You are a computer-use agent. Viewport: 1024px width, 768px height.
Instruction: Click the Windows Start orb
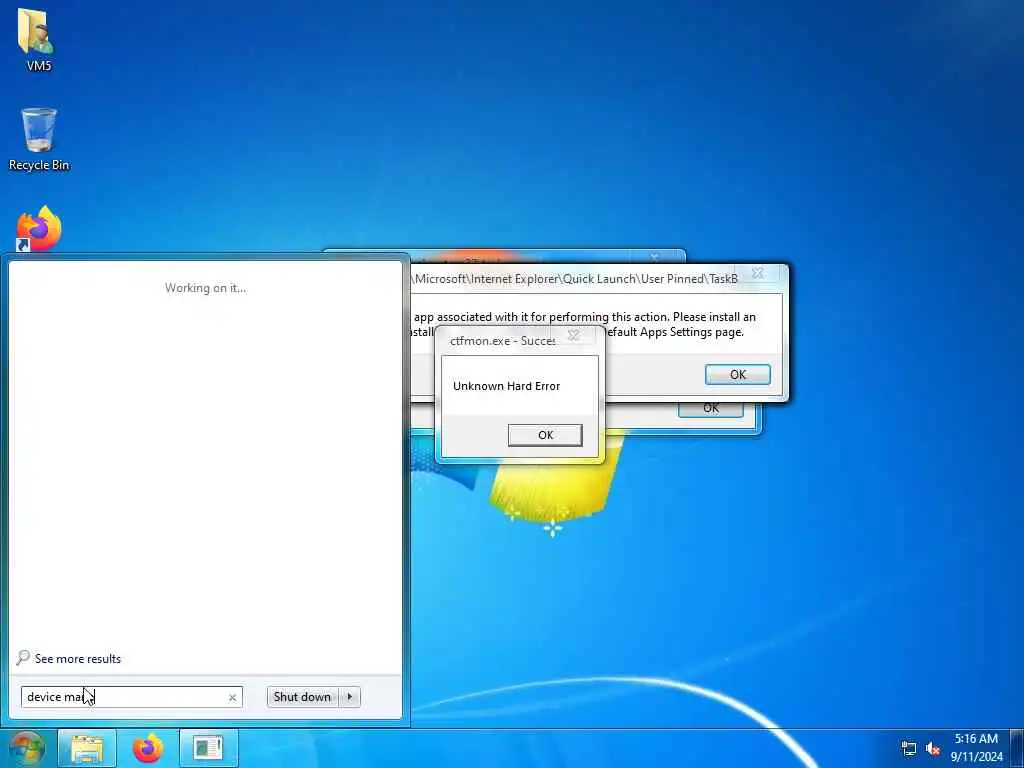(x=26, y=748)
